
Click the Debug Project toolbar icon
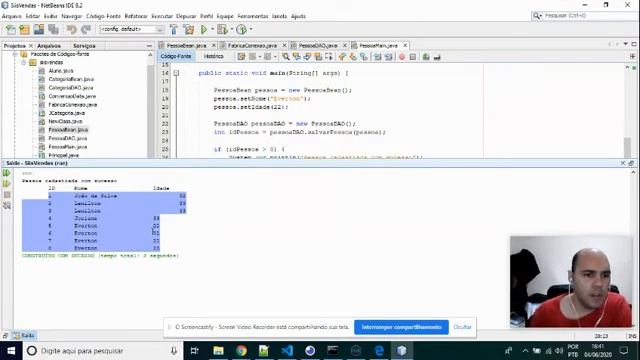coord(222,29)
